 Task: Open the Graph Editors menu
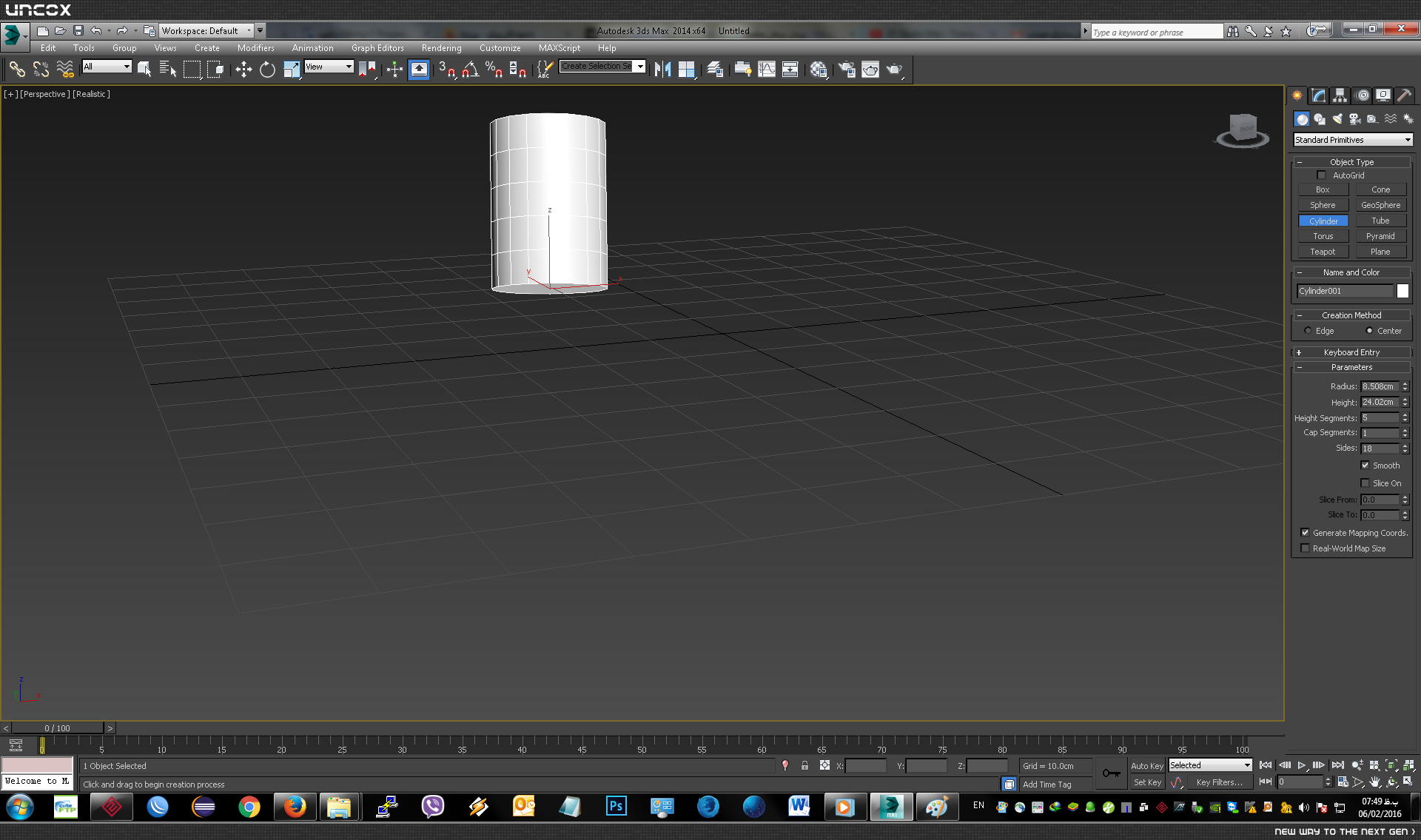(x=377, y=48)
